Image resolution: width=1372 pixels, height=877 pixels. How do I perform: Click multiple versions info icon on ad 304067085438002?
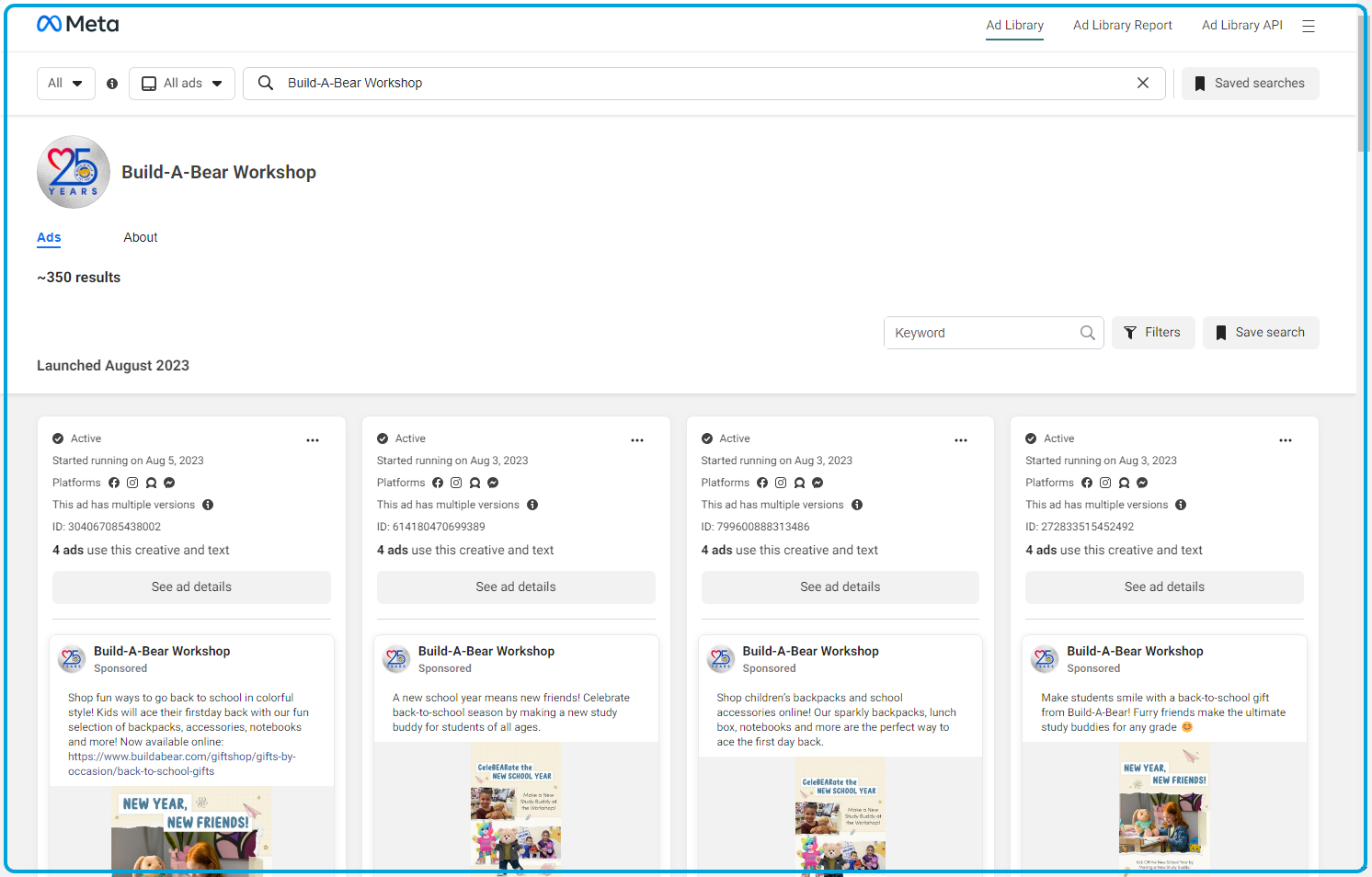click(208, 505)
